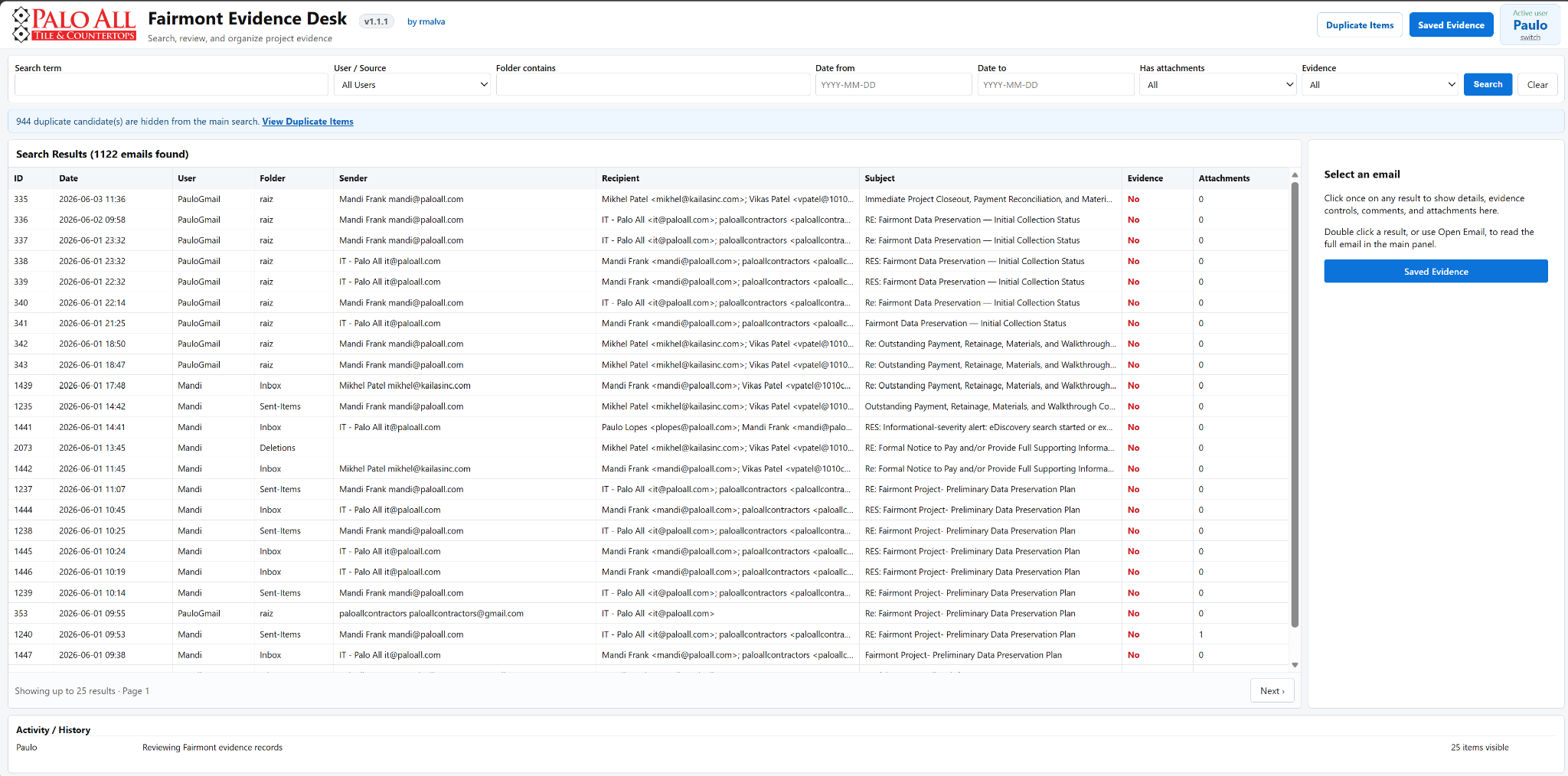
Task: Click Saved Evidence in the detail panel
Action: point(1436,272)
